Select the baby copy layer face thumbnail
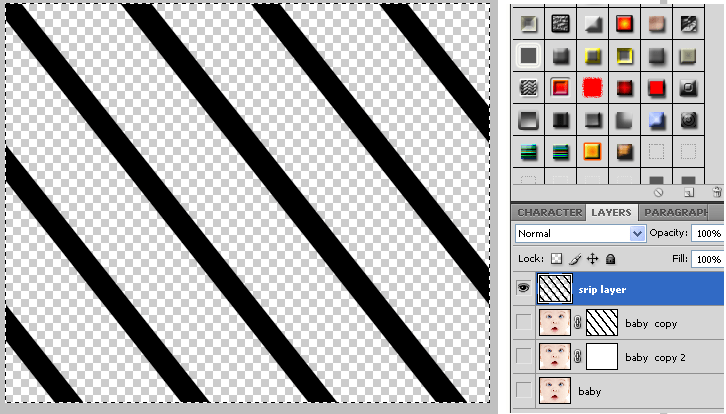This screenshot has width=726, height=414. [555, 323]
